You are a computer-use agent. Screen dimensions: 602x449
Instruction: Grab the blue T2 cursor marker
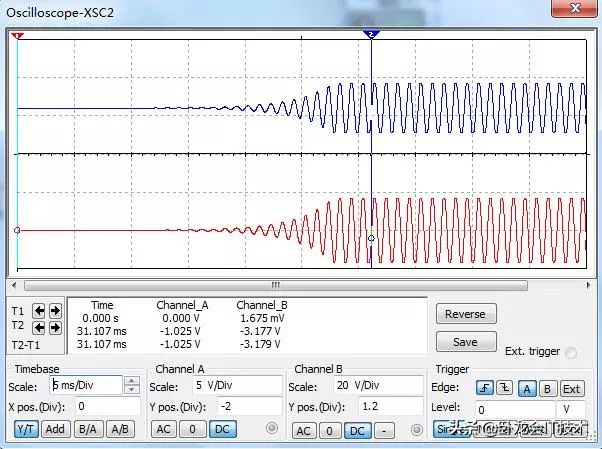pyautogui.click(x=371, y=35)
